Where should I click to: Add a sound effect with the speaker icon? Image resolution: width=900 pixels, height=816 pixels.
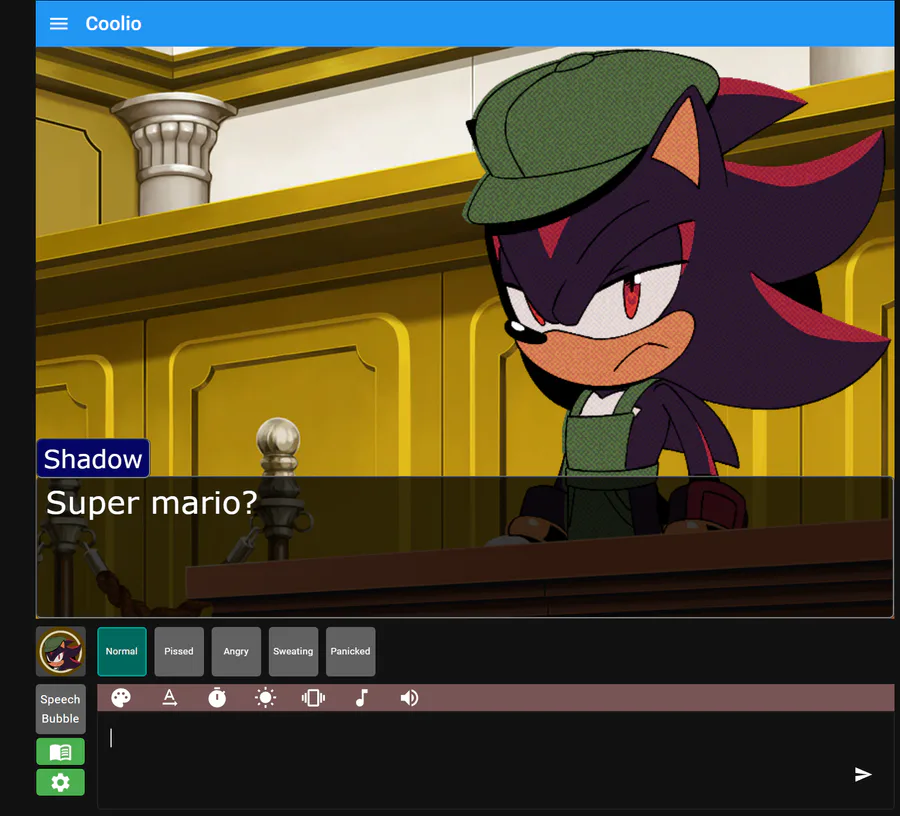click(x=409, y=698)
